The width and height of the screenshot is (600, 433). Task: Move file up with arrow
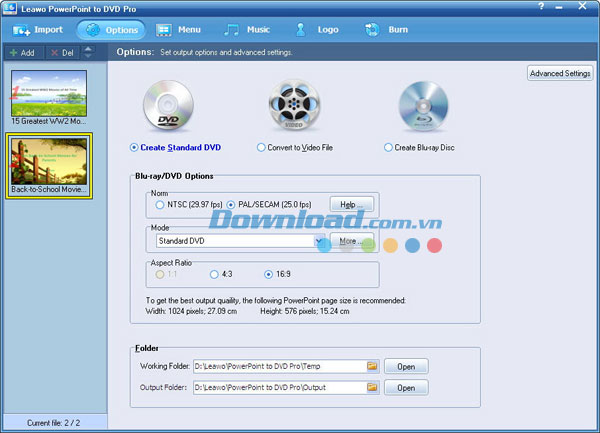(88, 49)
